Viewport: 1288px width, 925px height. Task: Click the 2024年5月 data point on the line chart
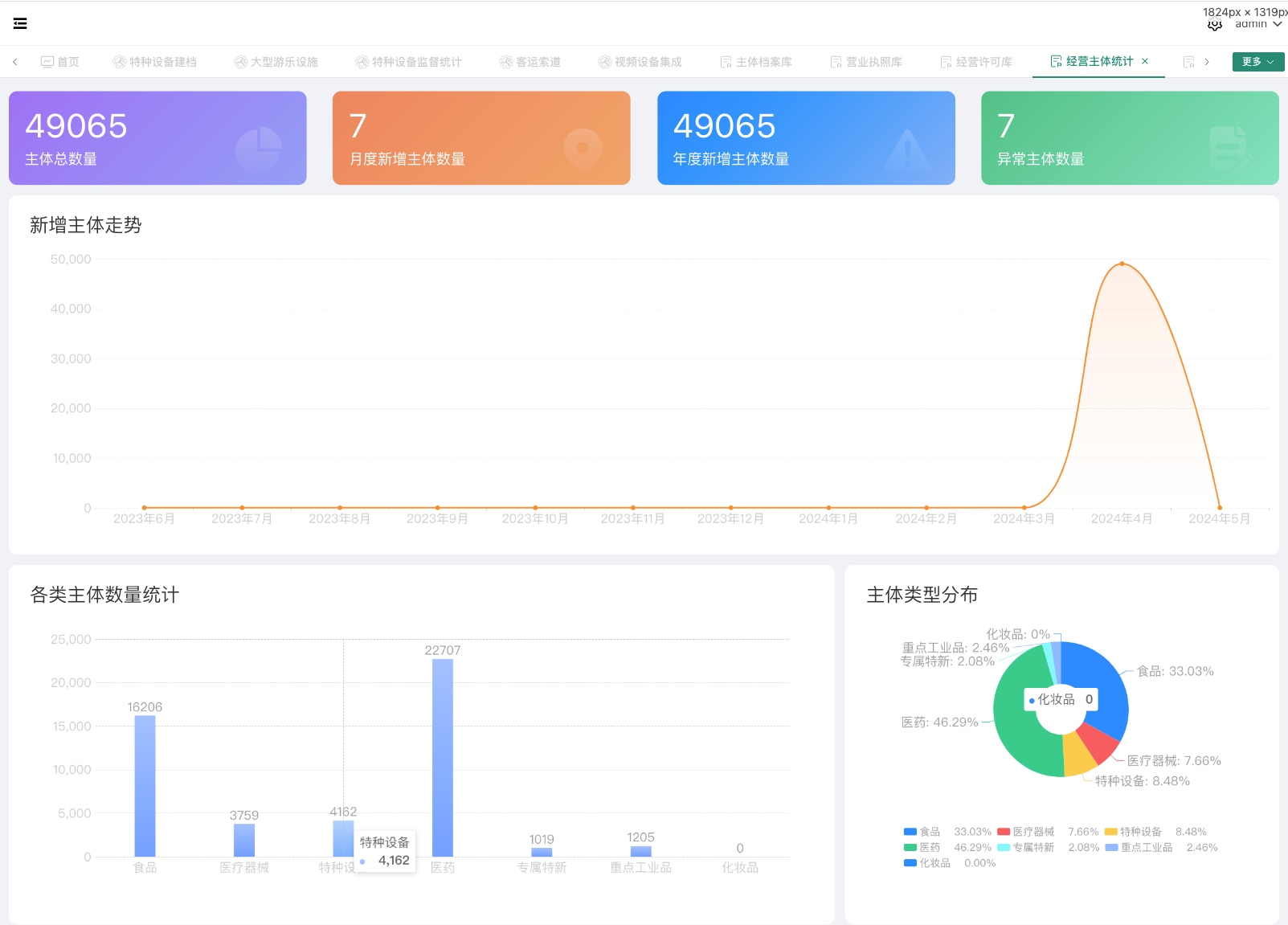coord(1220,508)
